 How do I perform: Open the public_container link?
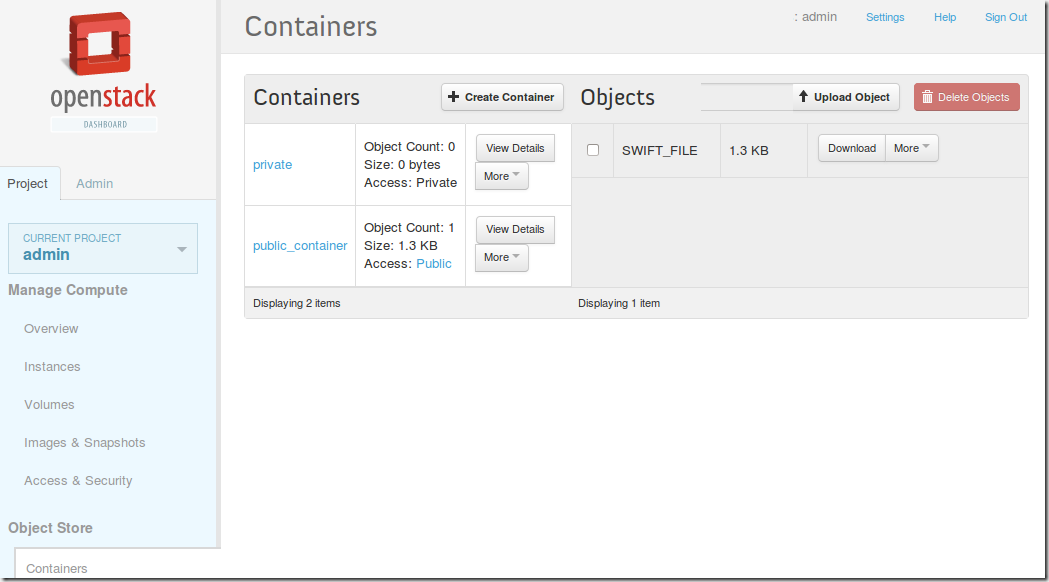click(300, 246)
